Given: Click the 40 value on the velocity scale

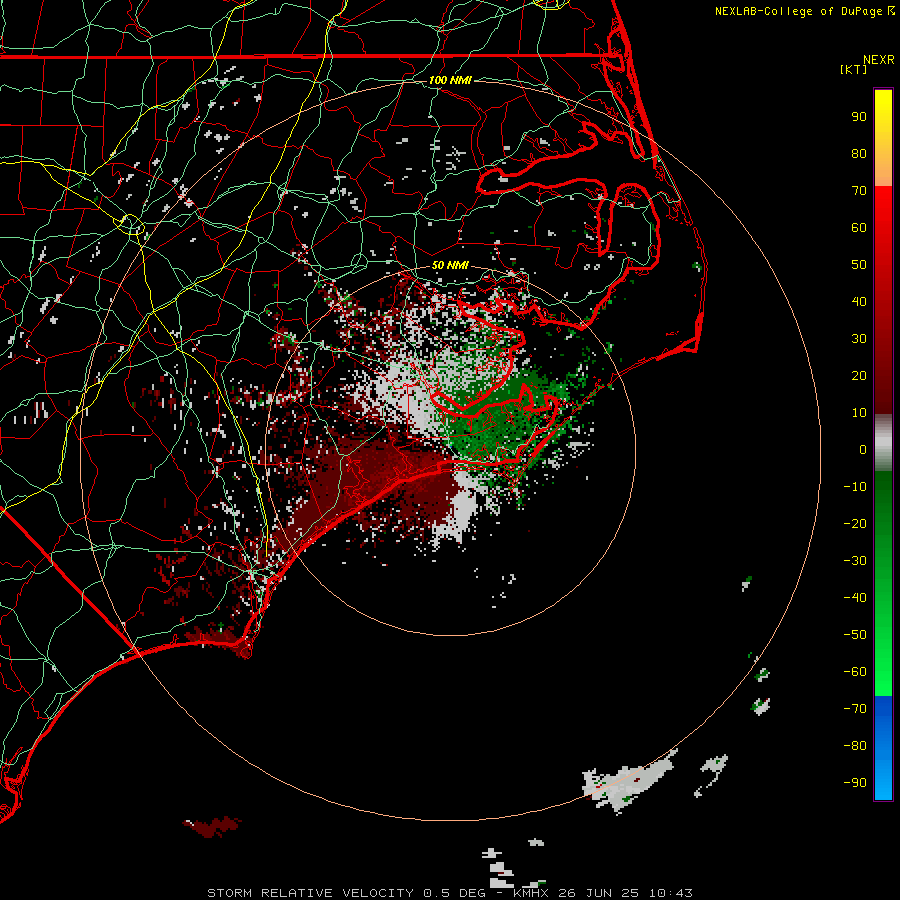Looking at the screenshot, I should (x=859, y=302).
